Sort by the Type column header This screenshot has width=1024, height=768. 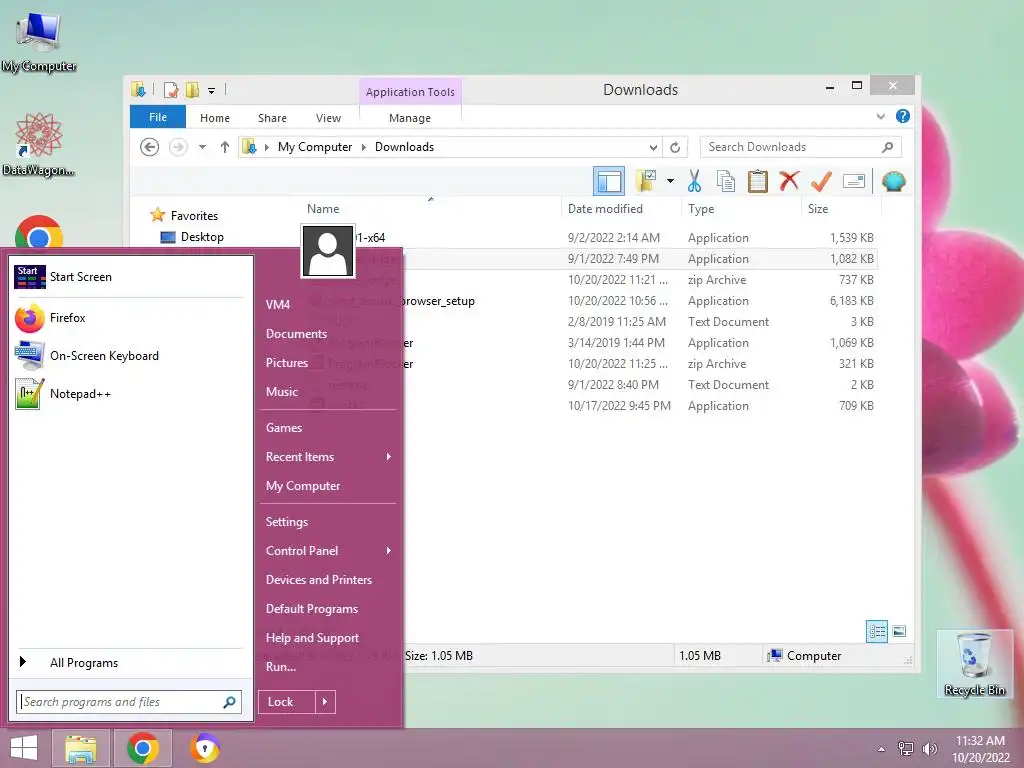(701, 208)
